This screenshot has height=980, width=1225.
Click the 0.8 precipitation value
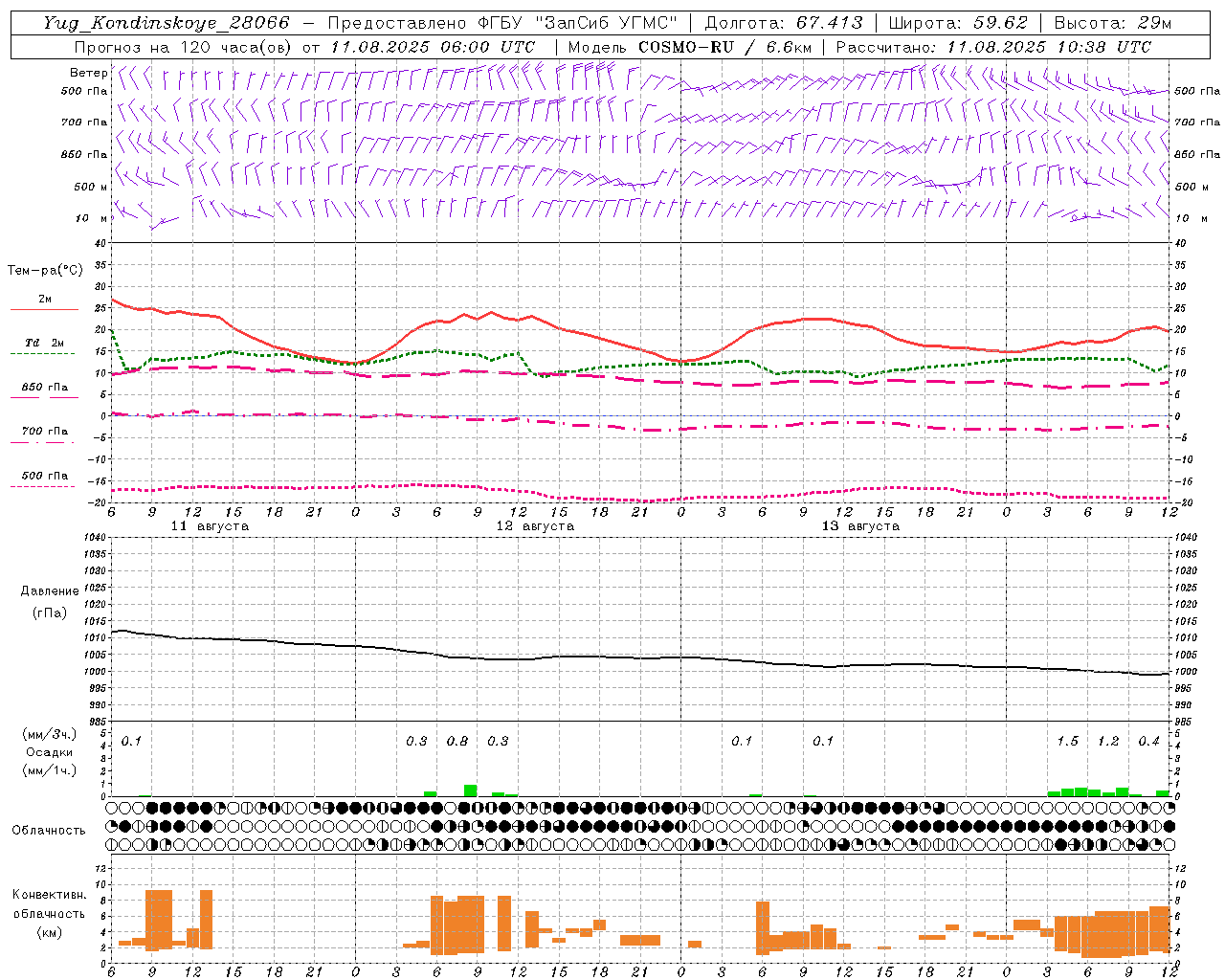click(457, 742)
